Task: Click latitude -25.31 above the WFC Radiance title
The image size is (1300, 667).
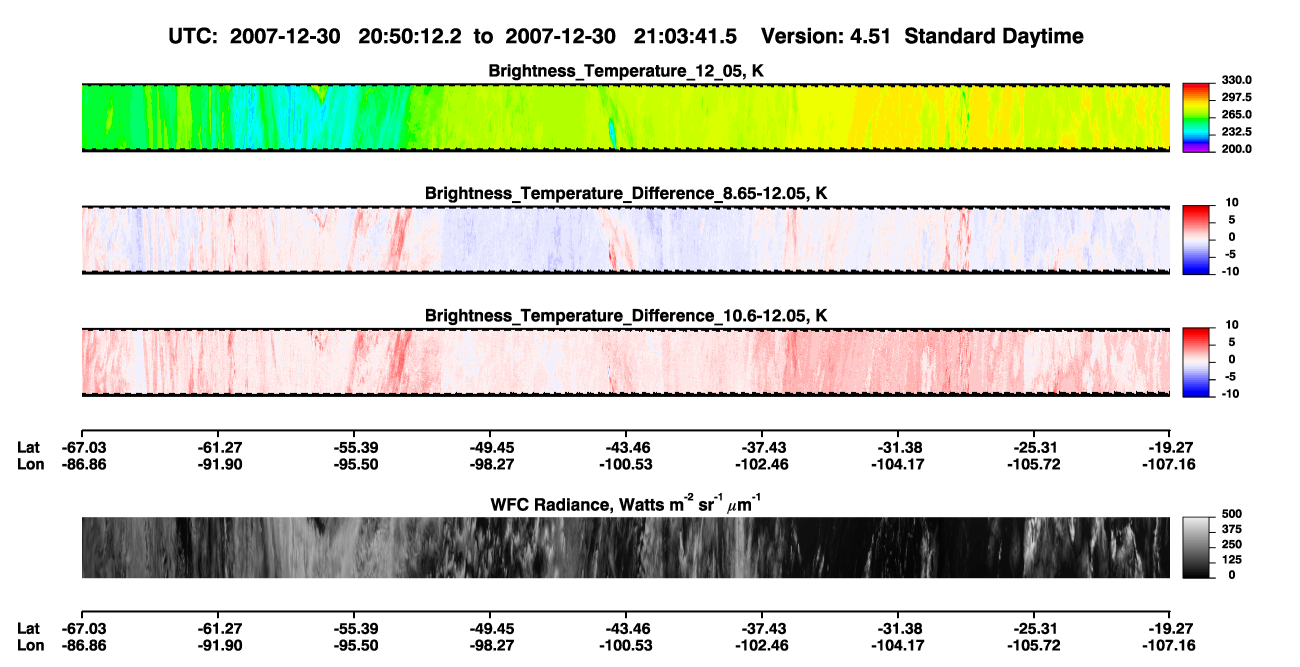Action: pyautogui.click(x=1036, y=448)
